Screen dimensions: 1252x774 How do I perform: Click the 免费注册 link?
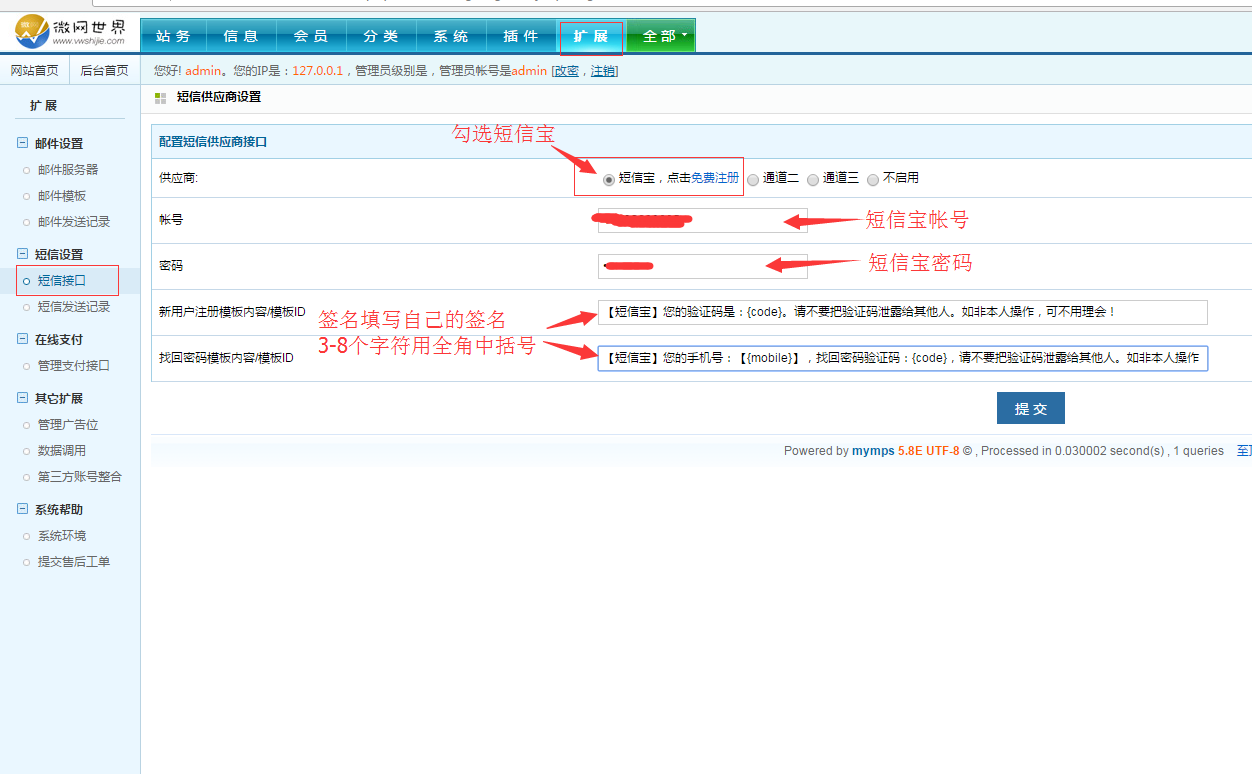click(x=715, y=178)
